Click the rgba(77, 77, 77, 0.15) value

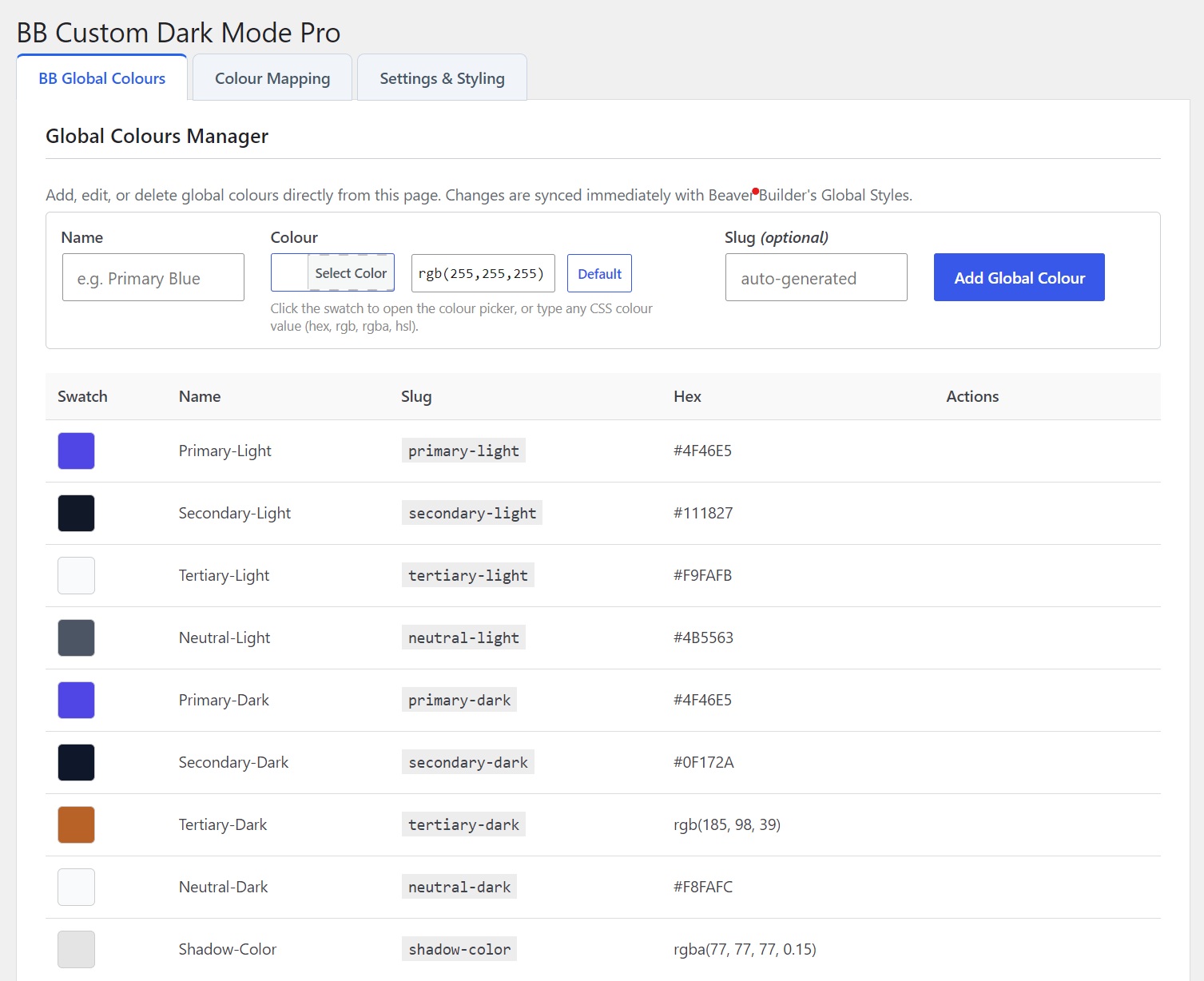point(745,949)
